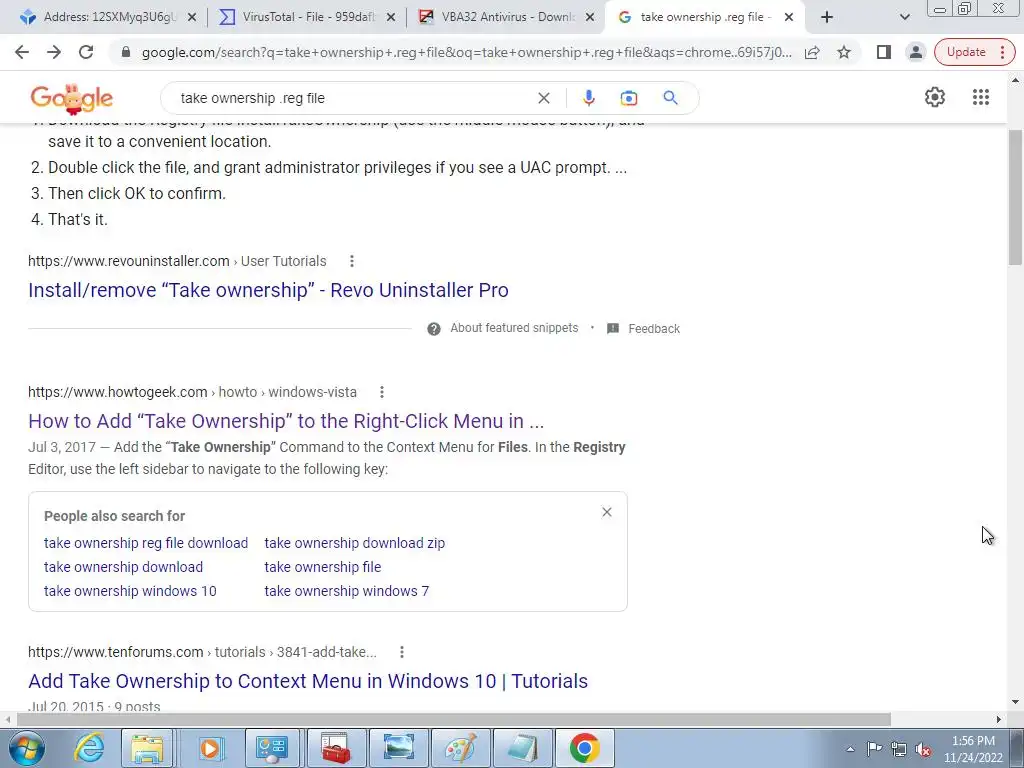Open Windows Explorer folder in taskbar
Viewport: 1024px width, 768px height.
click(148, 748)
